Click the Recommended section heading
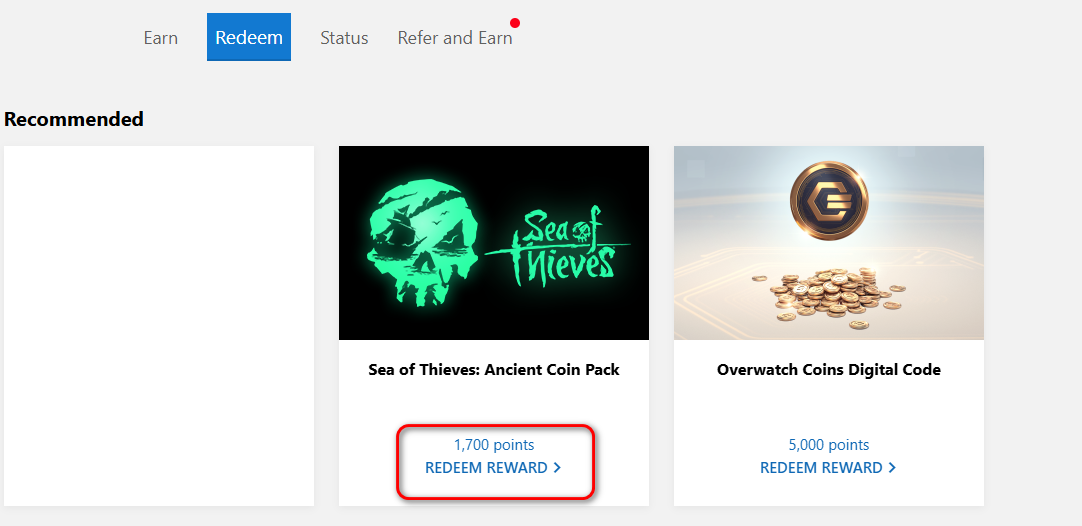 pos(74,120)
